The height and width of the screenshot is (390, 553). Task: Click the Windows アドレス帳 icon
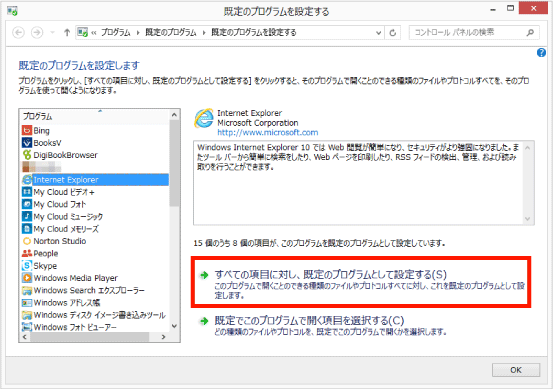click(x=27, y=303)
